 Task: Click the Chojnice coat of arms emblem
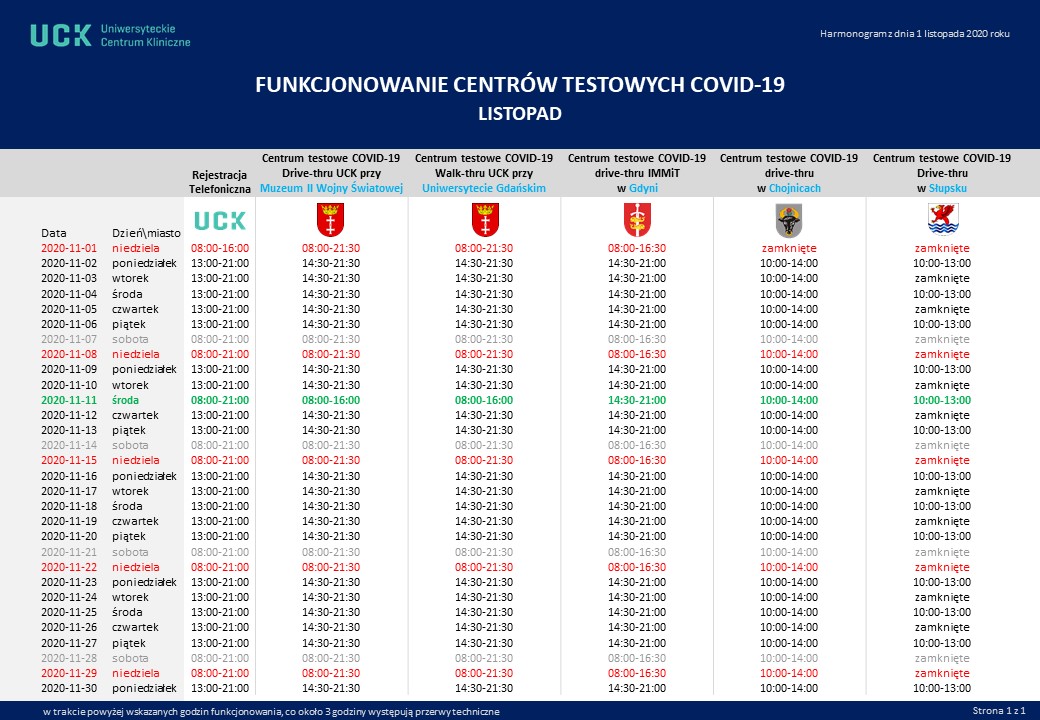click(789, 220)
